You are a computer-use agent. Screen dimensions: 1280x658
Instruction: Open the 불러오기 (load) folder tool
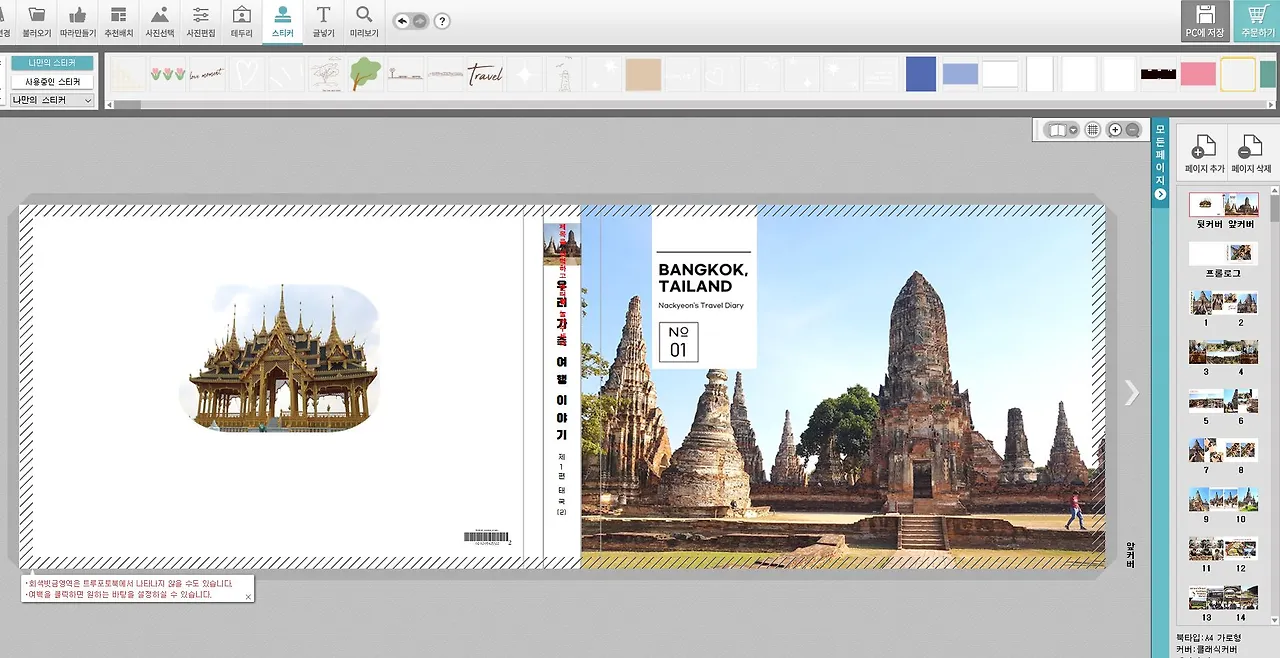(x=37, y=21)
